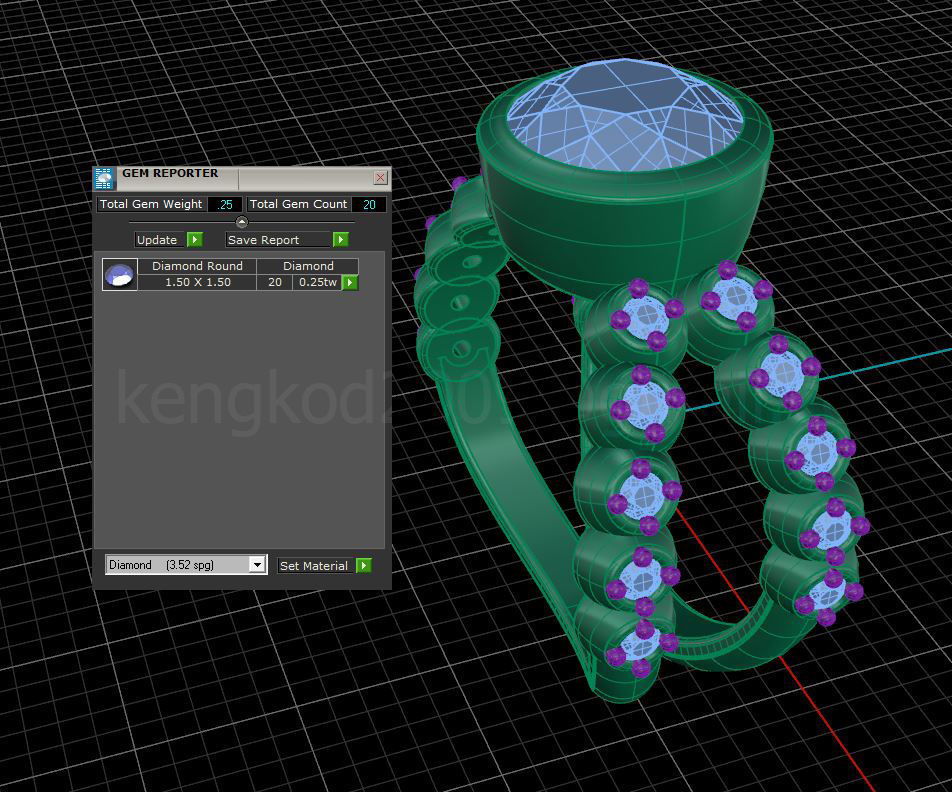Click the Save Report button
This screenshot has width=952, height=792.
click(279, 240)
